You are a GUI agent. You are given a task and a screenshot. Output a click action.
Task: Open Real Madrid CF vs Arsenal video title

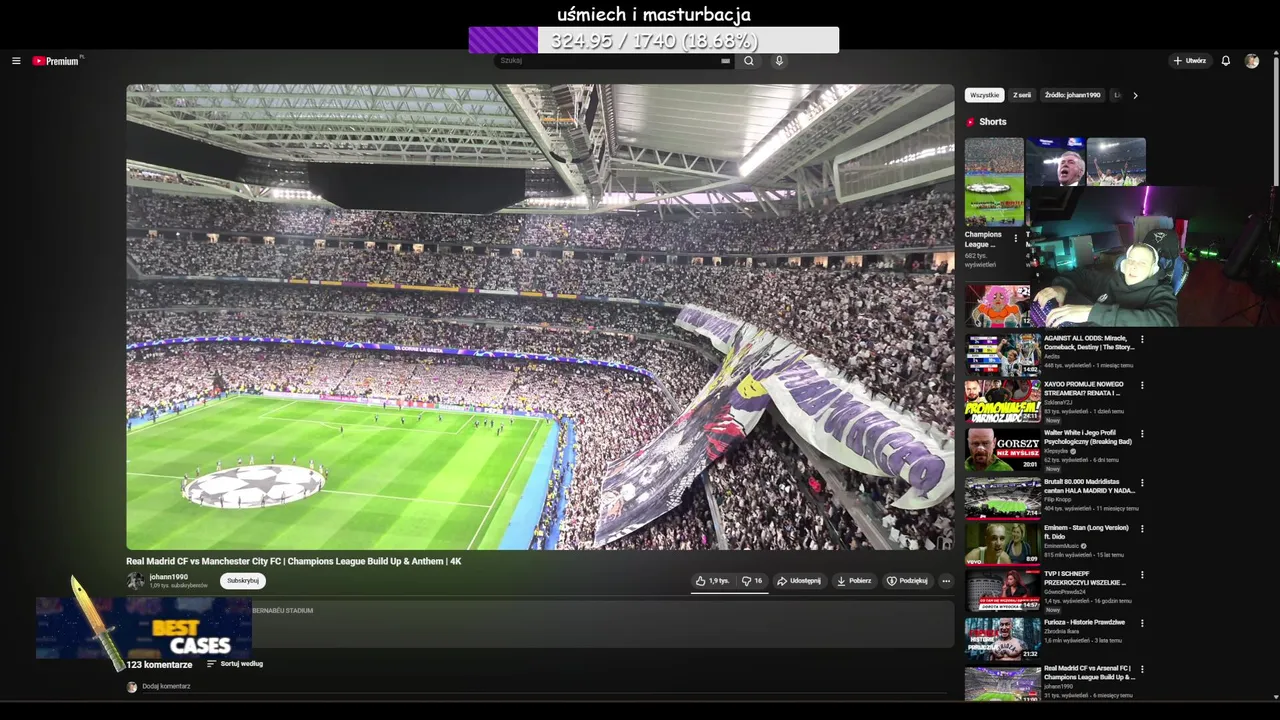(1089, 673)
